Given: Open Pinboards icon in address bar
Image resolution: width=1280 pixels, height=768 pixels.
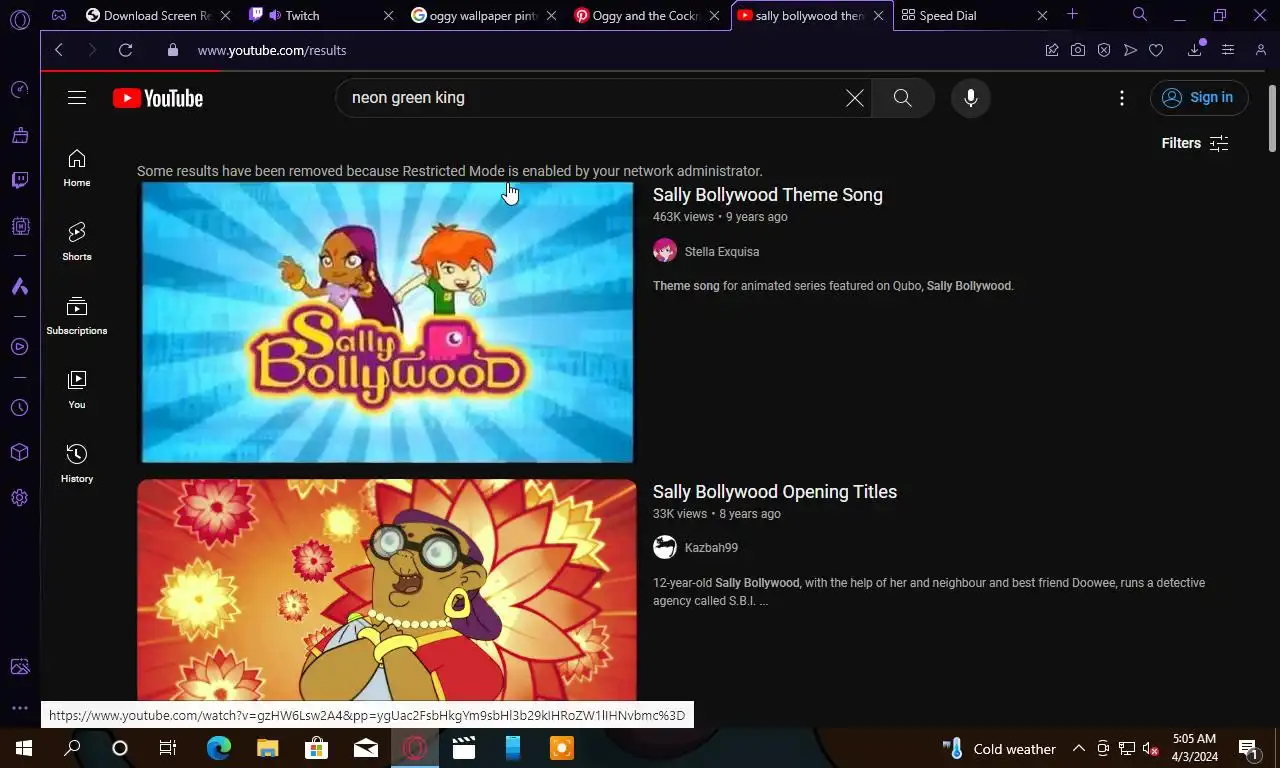Looking at the screenshot, I should coord(1052,50).
